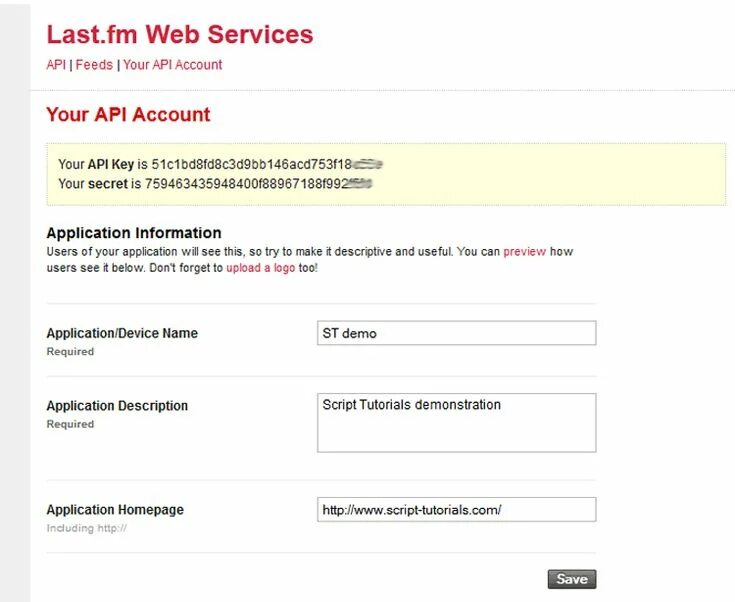Click the Last.fm Web Services title
Image resolution: width=735 pixels, height=602 pixels.
point(180,35)
